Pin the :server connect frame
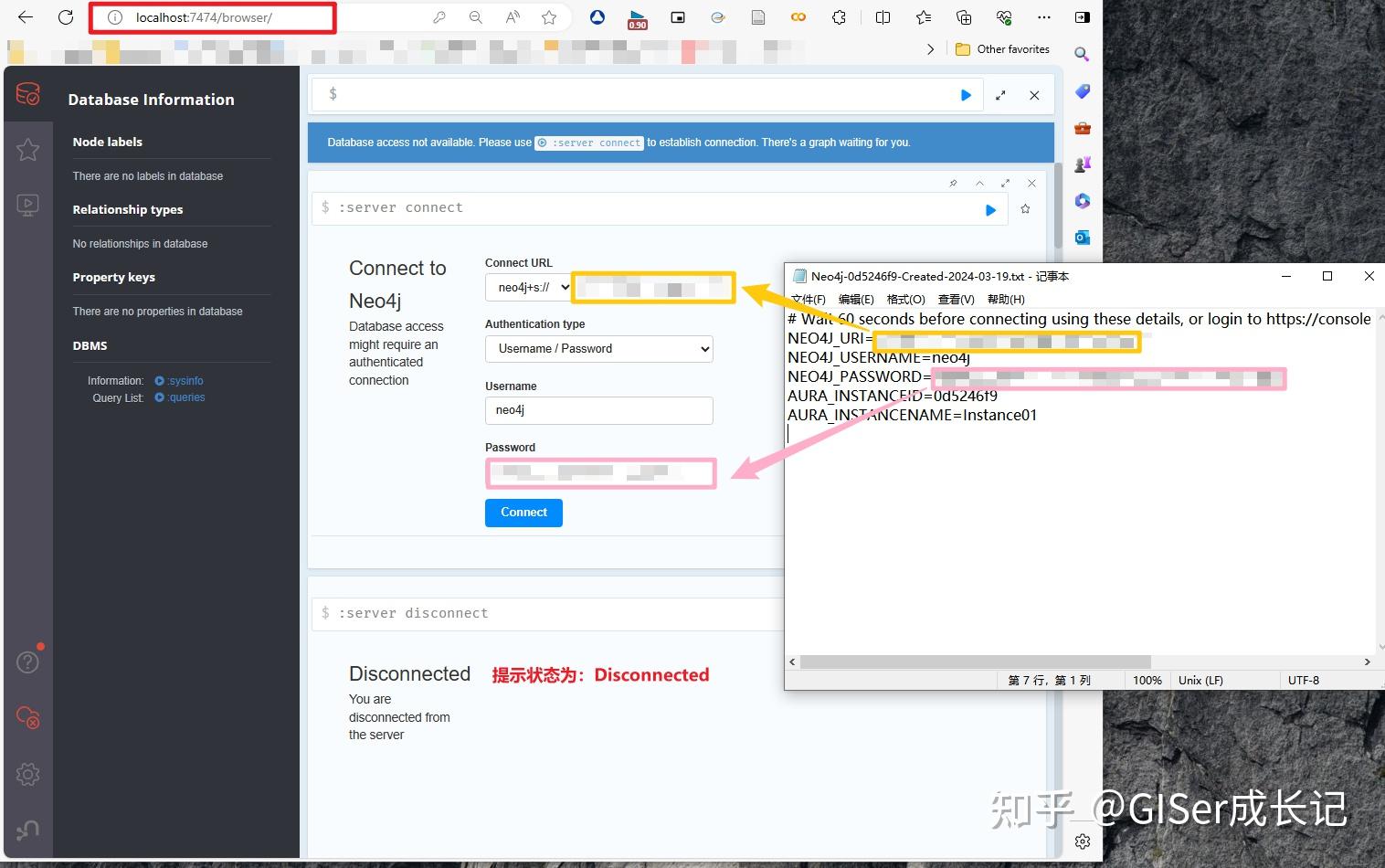The image size is (1385, 868). (x=953, y=183)
